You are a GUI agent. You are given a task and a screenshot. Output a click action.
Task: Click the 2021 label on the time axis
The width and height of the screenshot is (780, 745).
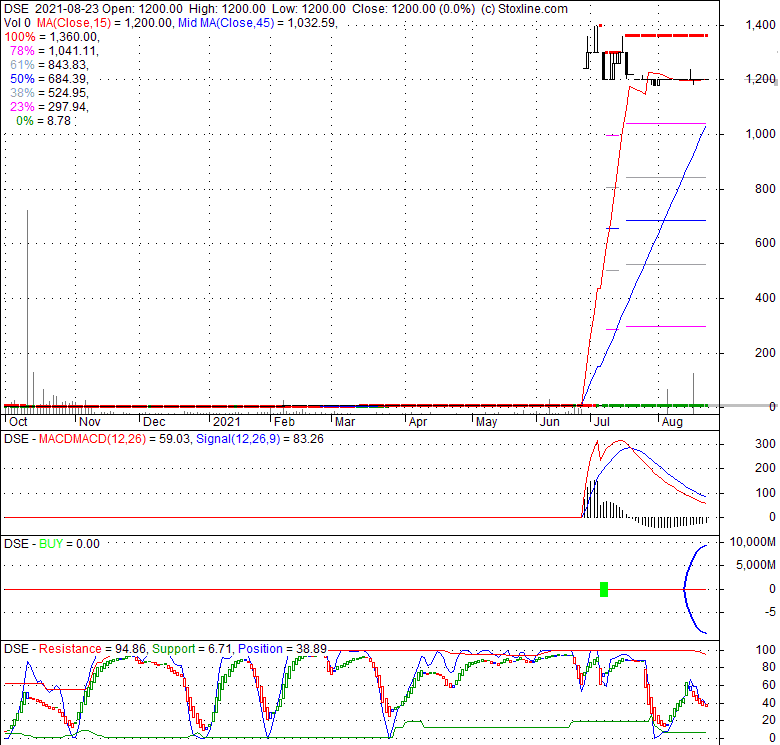tap(227, 422)
